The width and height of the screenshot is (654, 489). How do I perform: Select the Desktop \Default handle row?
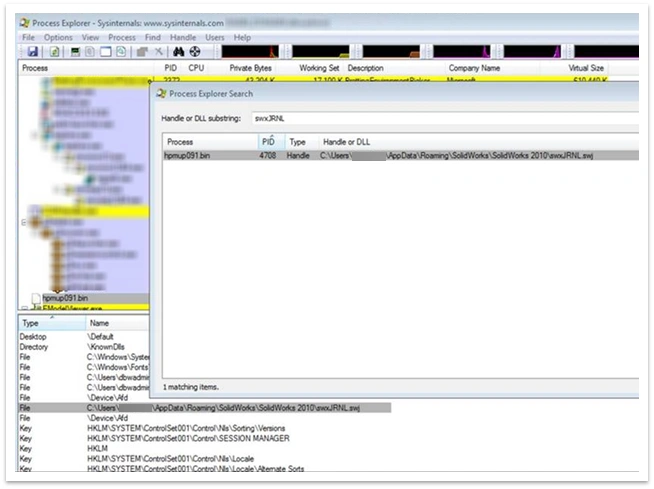(84, 337)
